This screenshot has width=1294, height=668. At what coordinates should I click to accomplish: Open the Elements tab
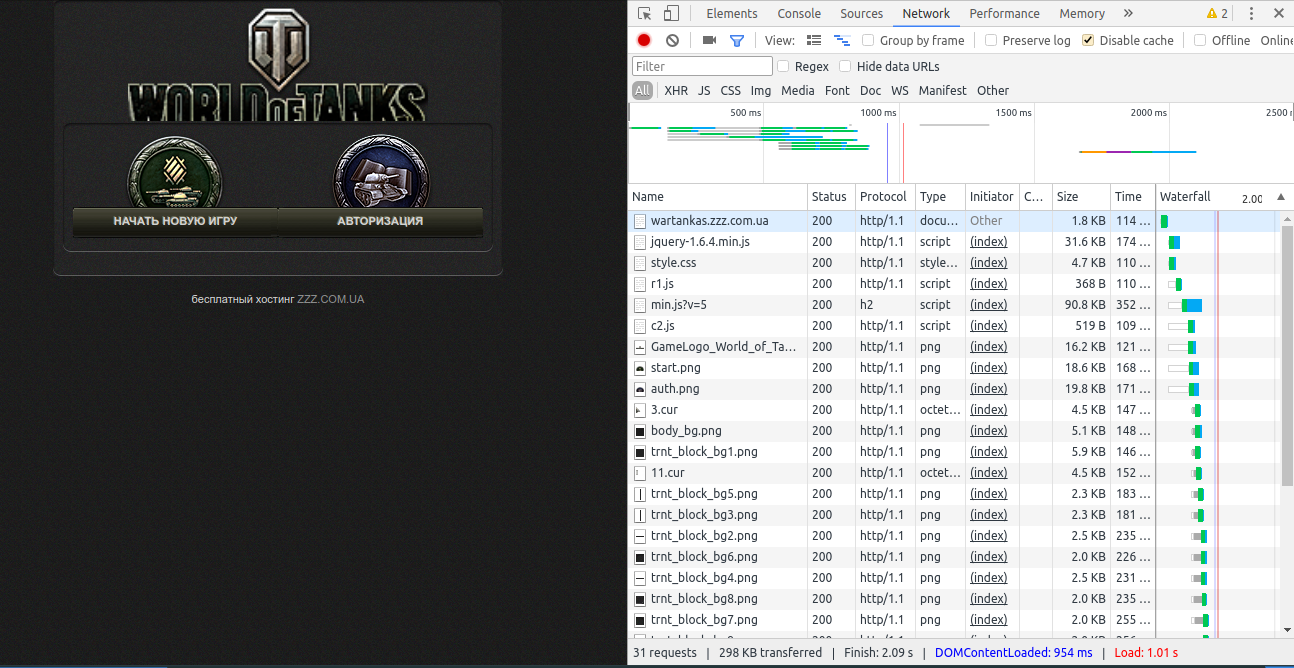coord(732,13)
